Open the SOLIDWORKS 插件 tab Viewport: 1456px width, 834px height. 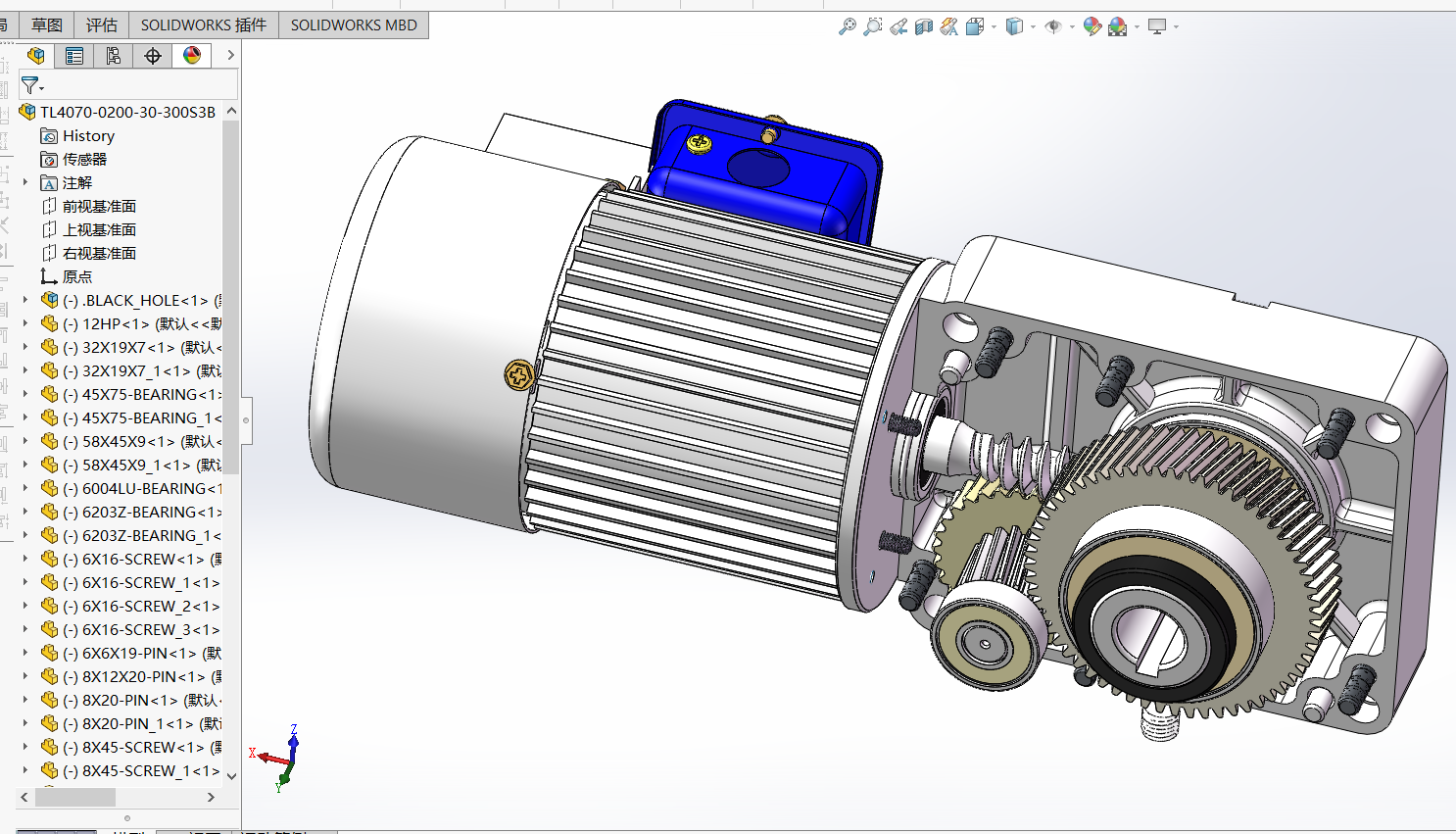click(204, 25)
